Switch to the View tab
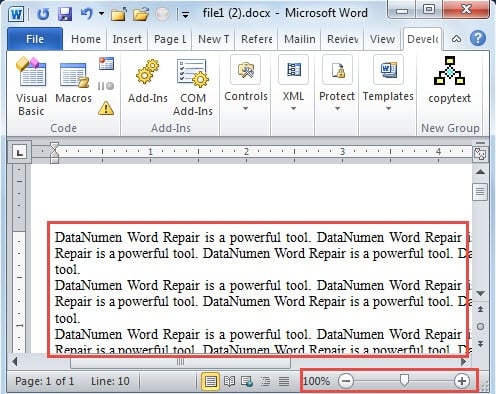496x394 pixels. pos(382,39)
